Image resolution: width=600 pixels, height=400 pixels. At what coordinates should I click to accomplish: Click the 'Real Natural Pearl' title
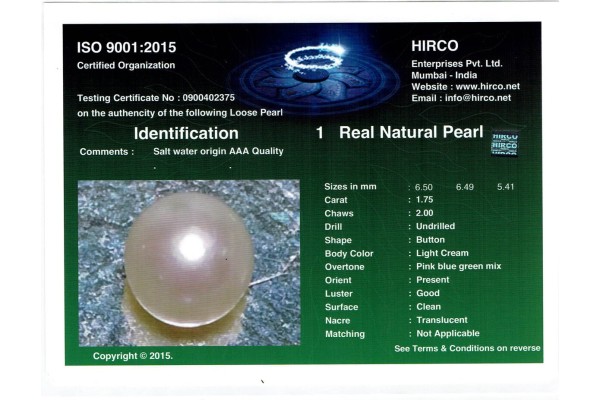[x=411, y=132]
